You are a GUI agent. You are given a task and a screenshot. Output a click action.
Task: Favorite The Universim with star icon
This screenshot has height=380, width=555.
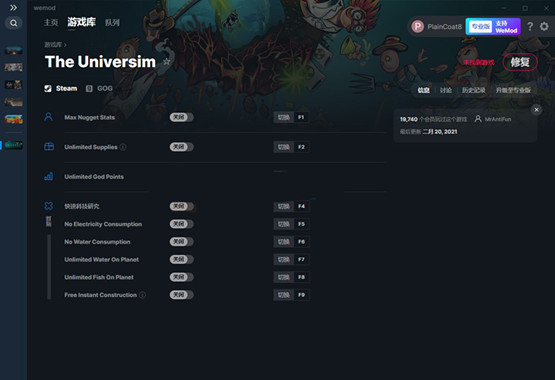point(166,62)
